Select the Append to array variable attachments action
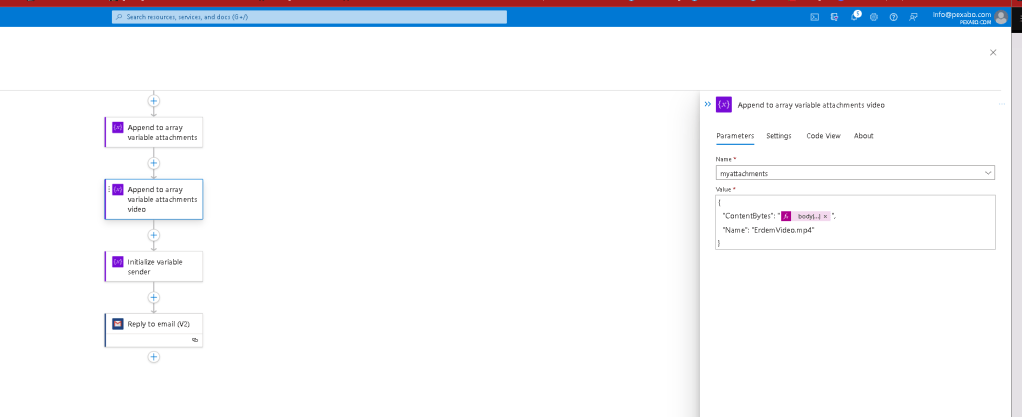The width and height of the screenshot is (1022, 417). coord(154,132)
